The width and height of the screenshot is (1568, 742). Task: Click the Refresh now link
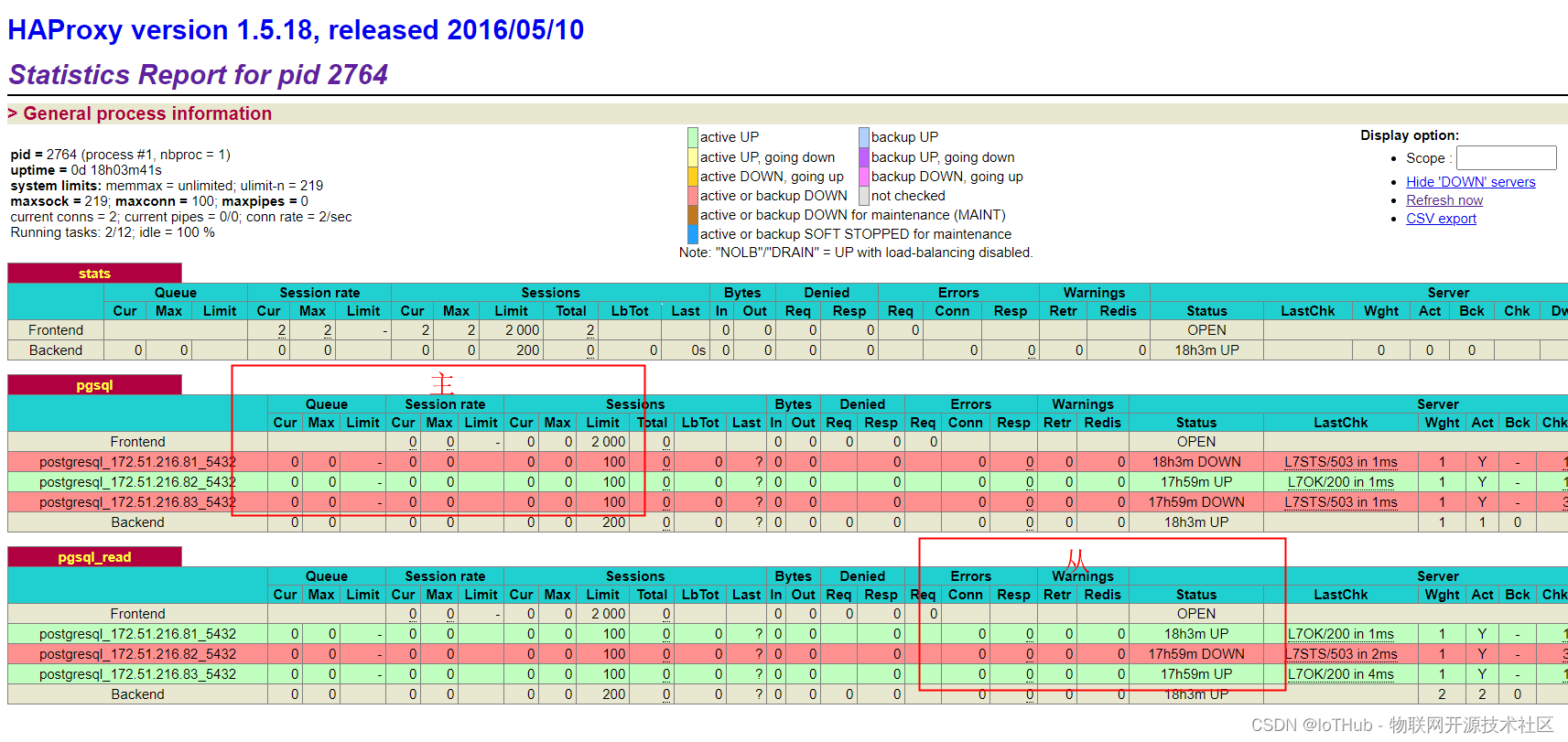click(1444, 200)
